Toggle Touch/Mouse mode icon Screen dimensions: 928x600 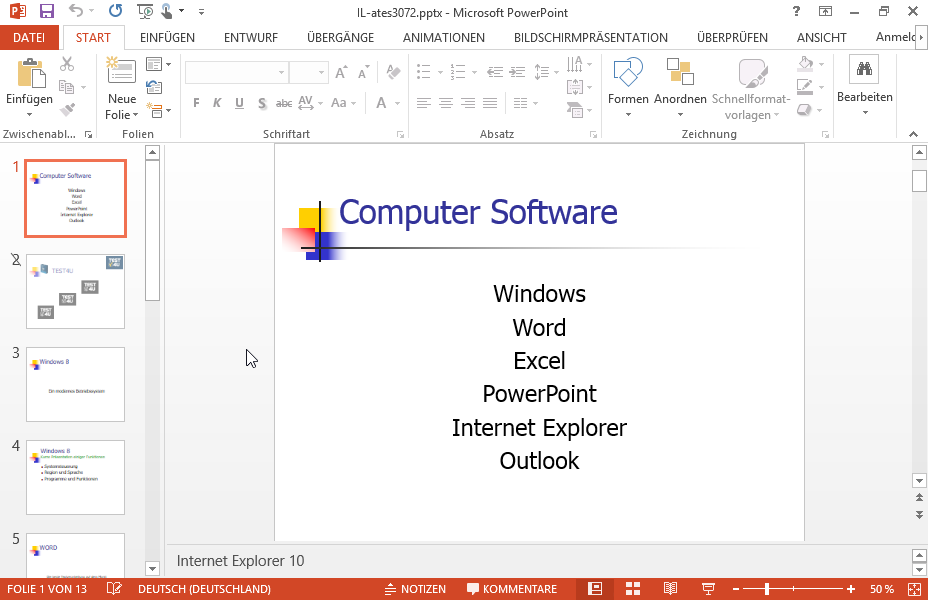[167, 11]
